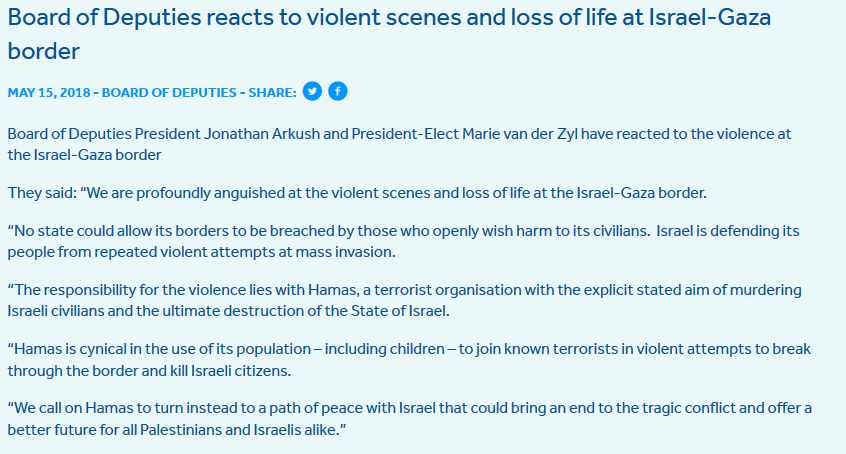The height and width of the screenshot is (454, 846).
Task: Click the paragraph starting "Hamas is cynical"
Action: click(408, 360)
